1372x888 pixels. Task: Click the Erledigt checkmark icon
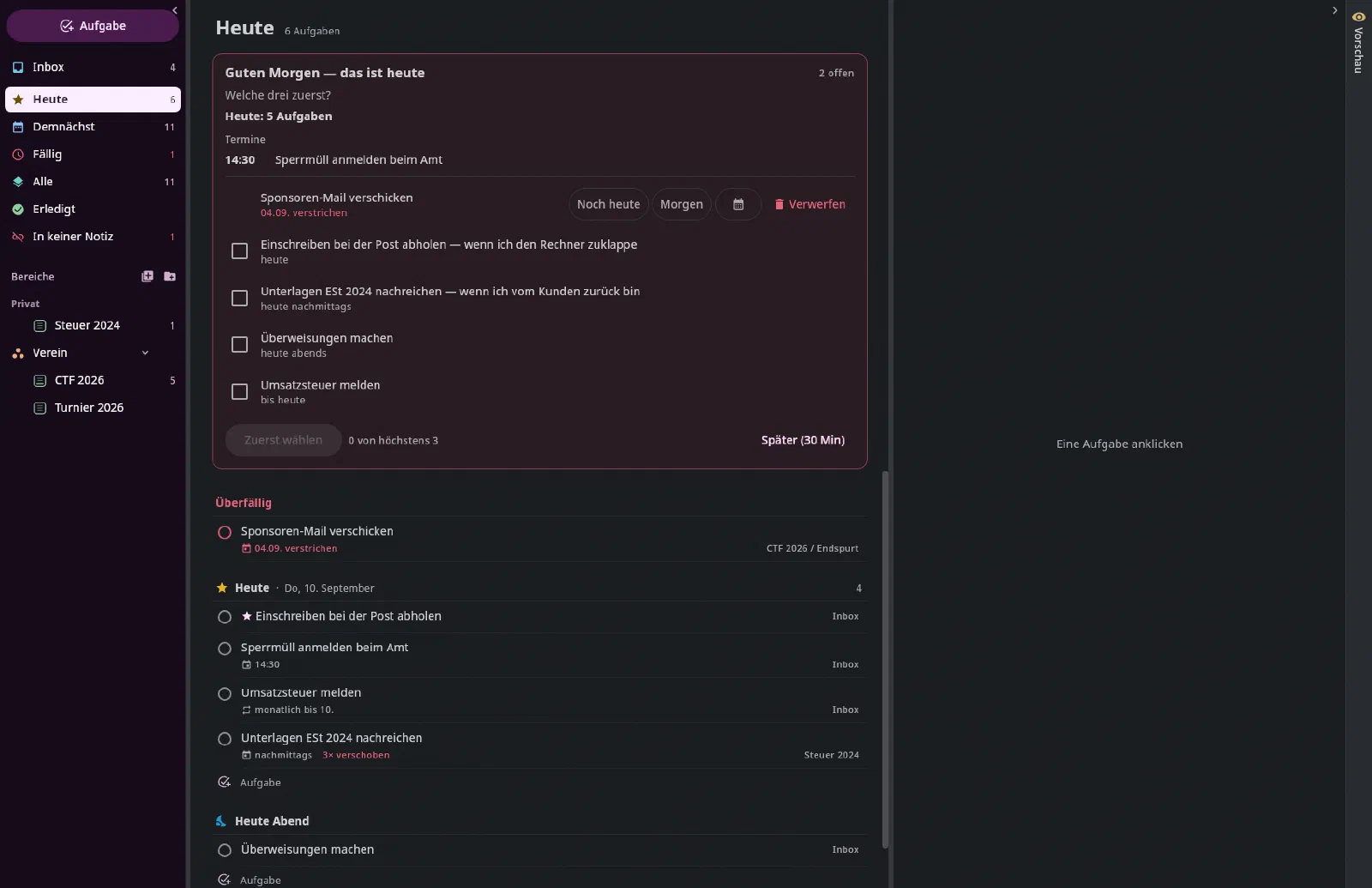pyautogui.click(x=18, y=209)
